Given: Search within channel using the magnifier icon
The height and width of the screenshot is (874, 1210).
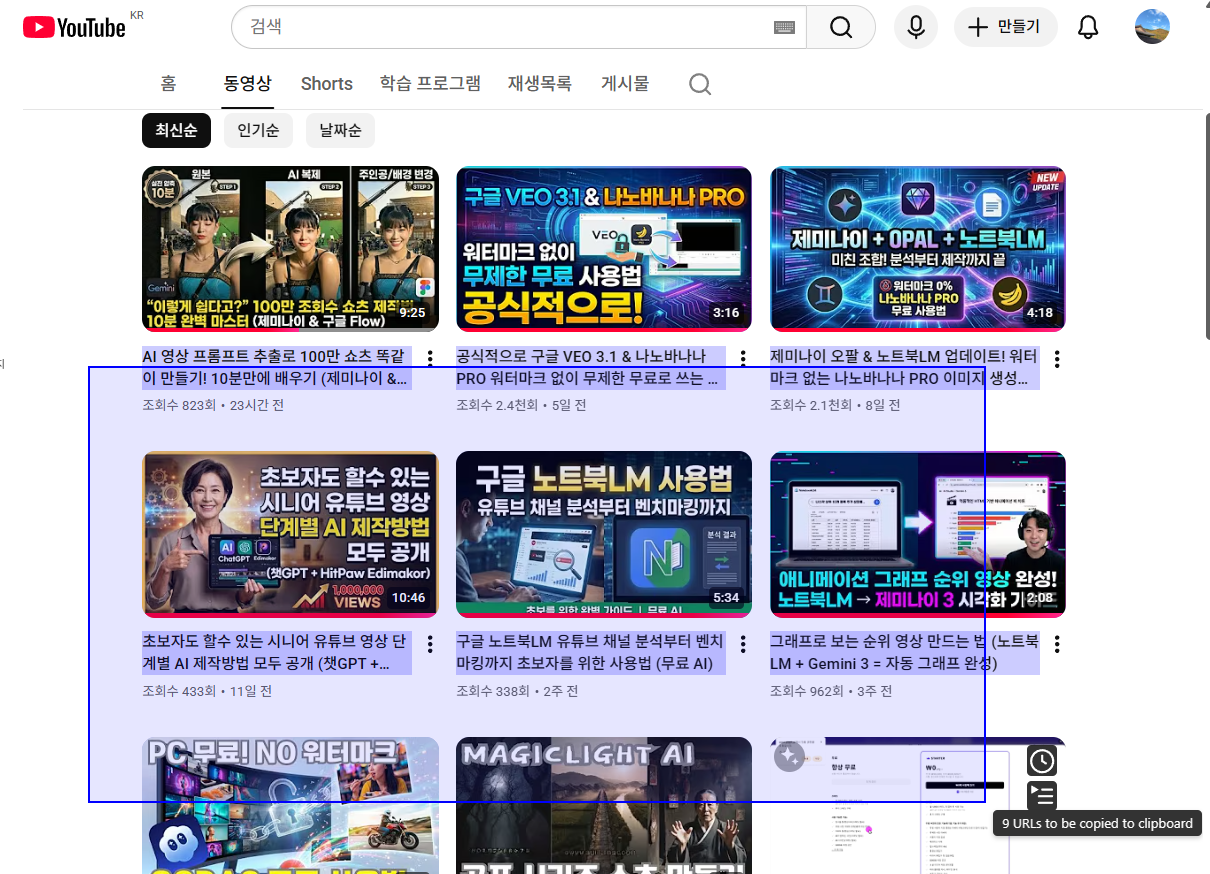Looking at the screenshot, I should point(700,84).
